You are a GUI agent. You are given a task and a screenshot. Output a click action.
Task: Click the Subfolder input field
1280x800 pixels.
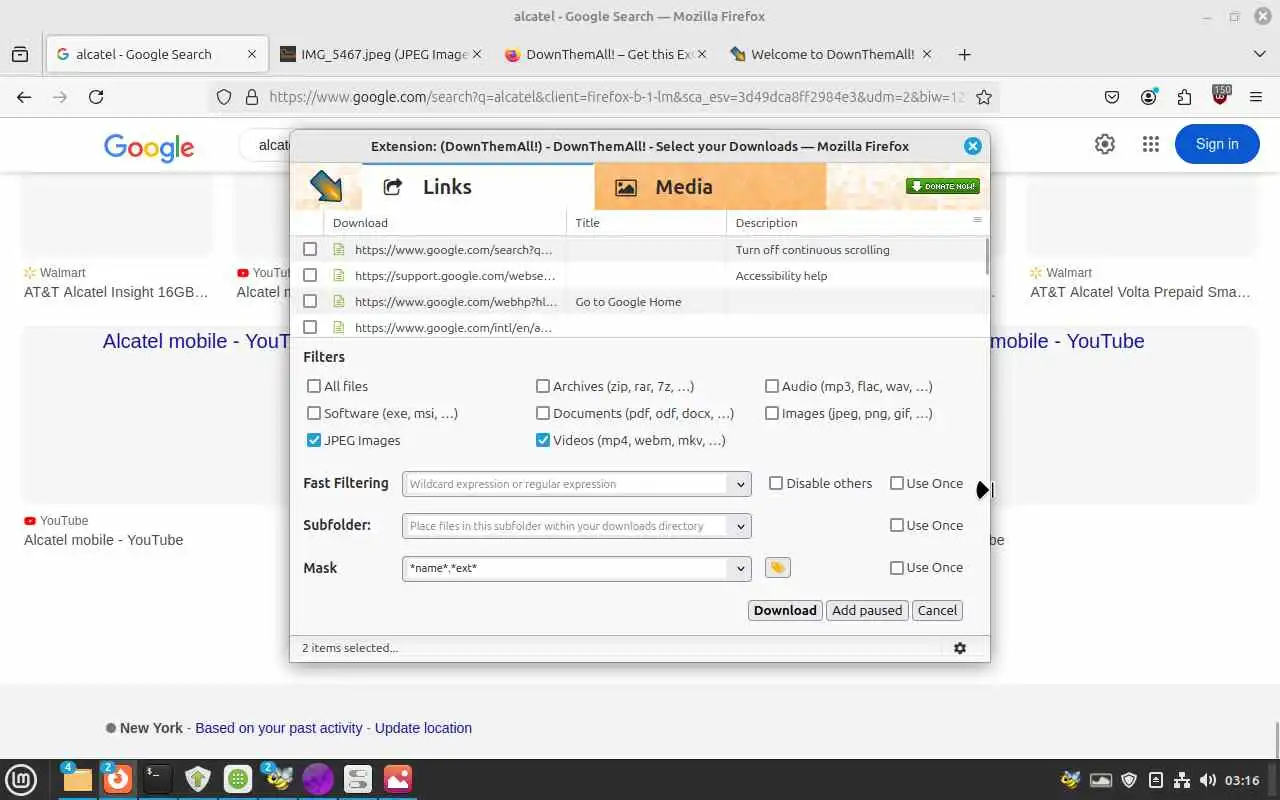pyautogui.click(x=566, y=526)
